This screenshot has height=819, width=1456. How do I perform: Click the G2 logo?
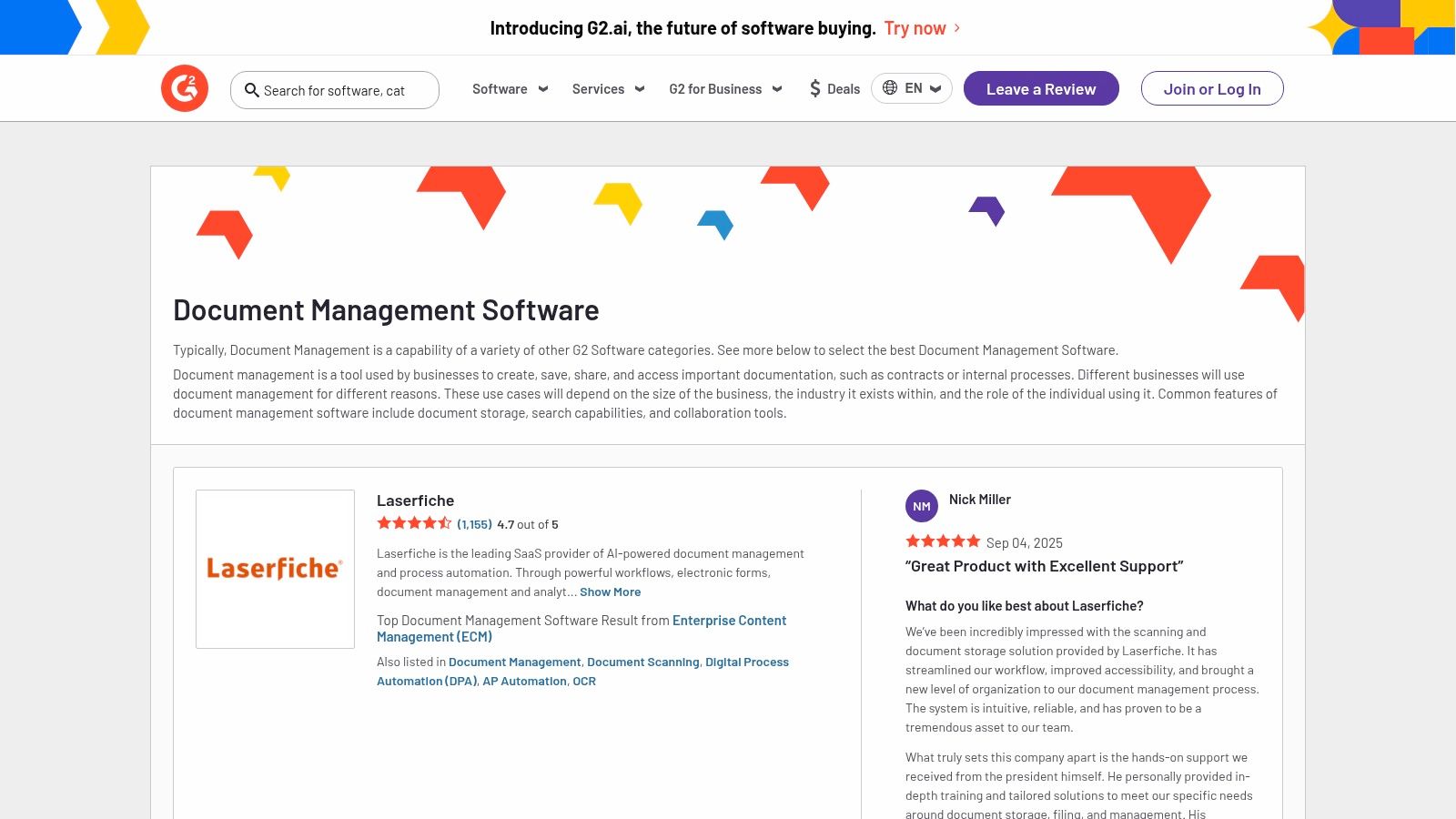click(185, 87)
